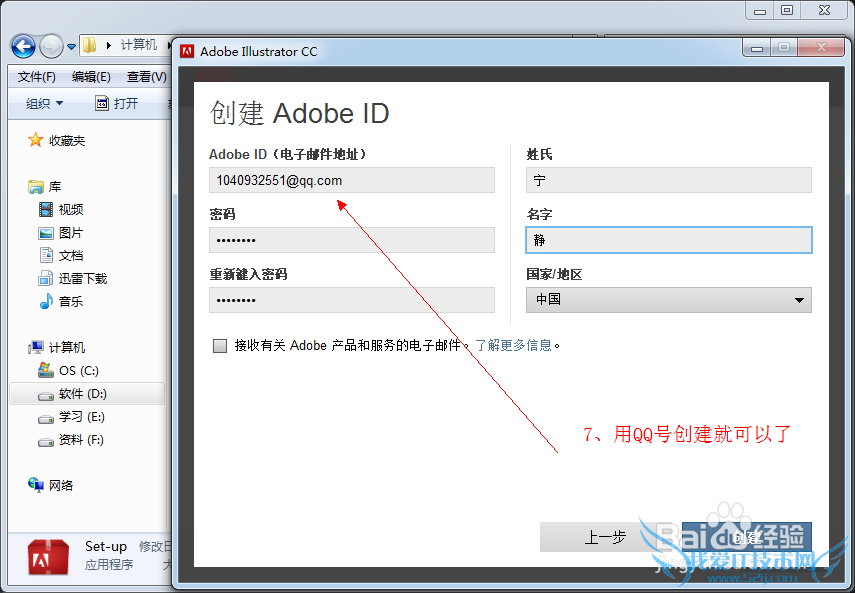Click the folder icon in the address bar

(x=90, y=45)
